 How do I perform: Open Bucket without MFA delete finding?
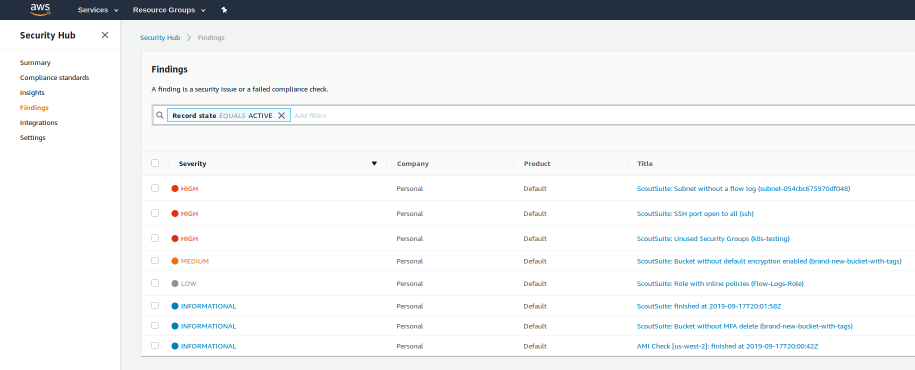[x=745, y=326]
